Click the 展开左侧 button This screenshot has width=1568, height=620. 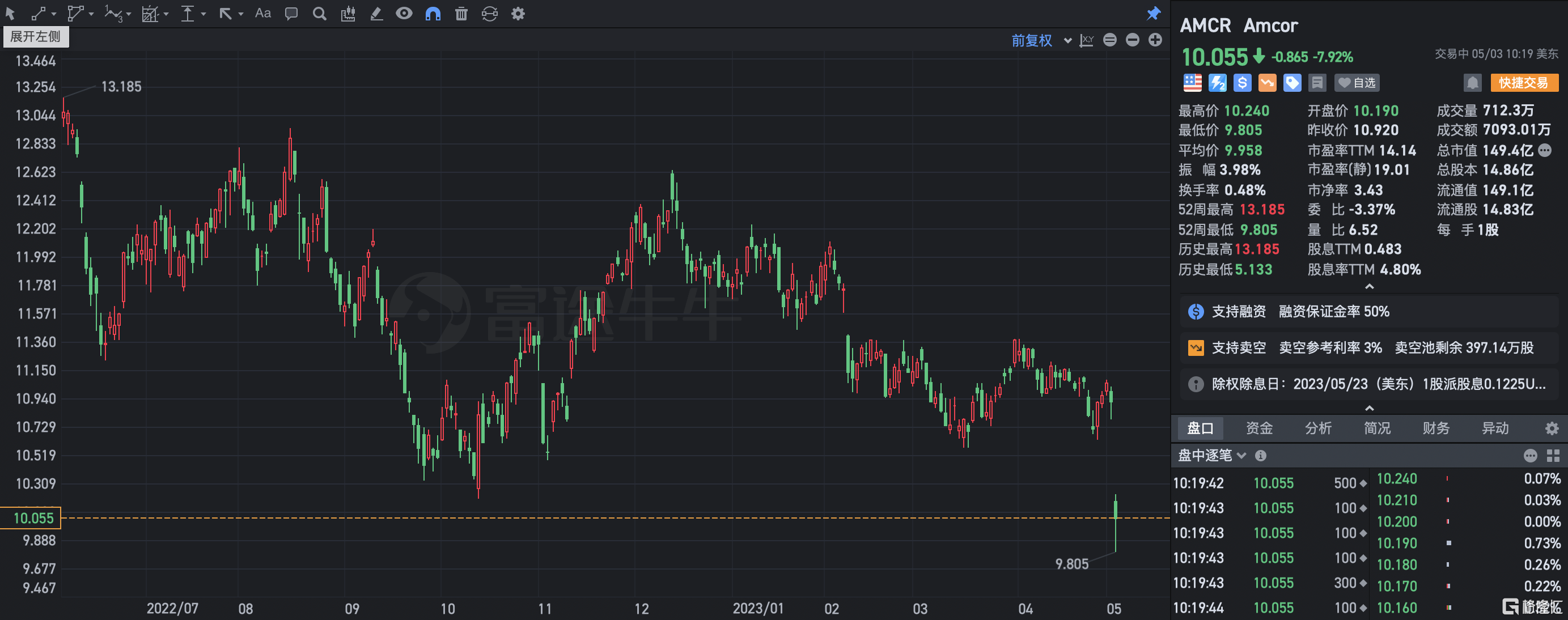click(35, 36)
